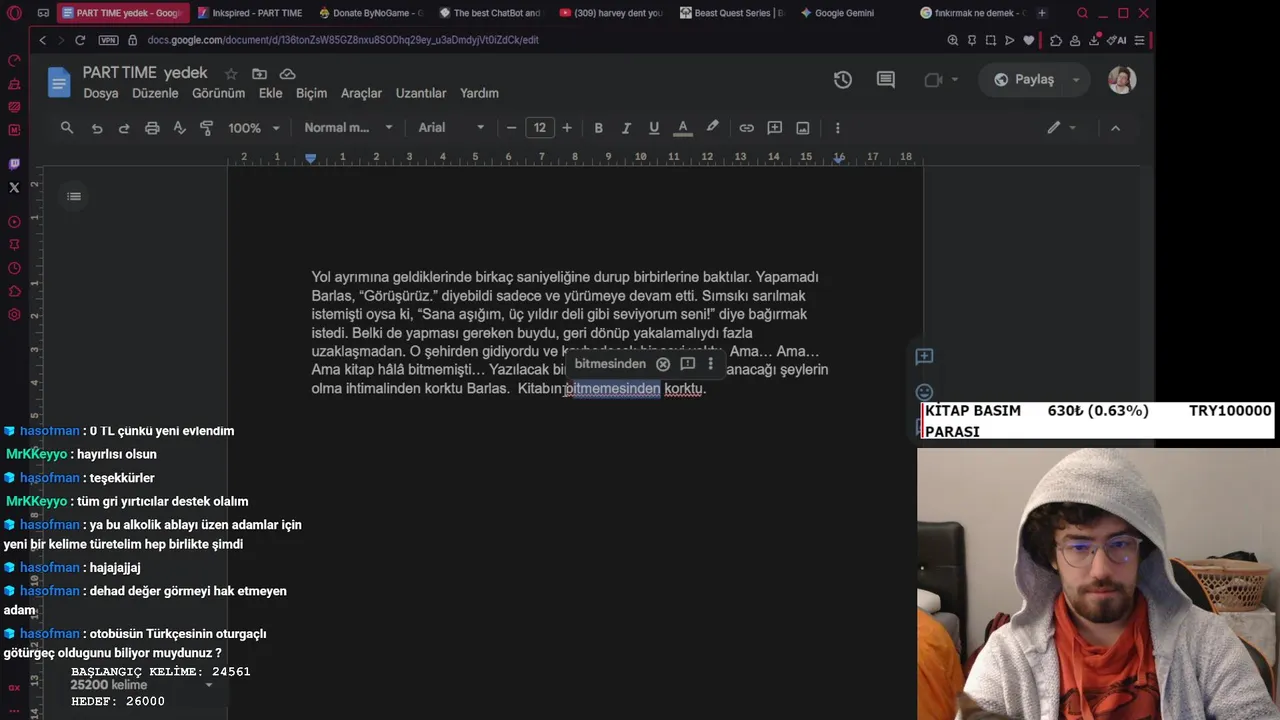Open the editing mode pencil dropdown
This screenshot has height=720, width=1280.
[1062, 128]
